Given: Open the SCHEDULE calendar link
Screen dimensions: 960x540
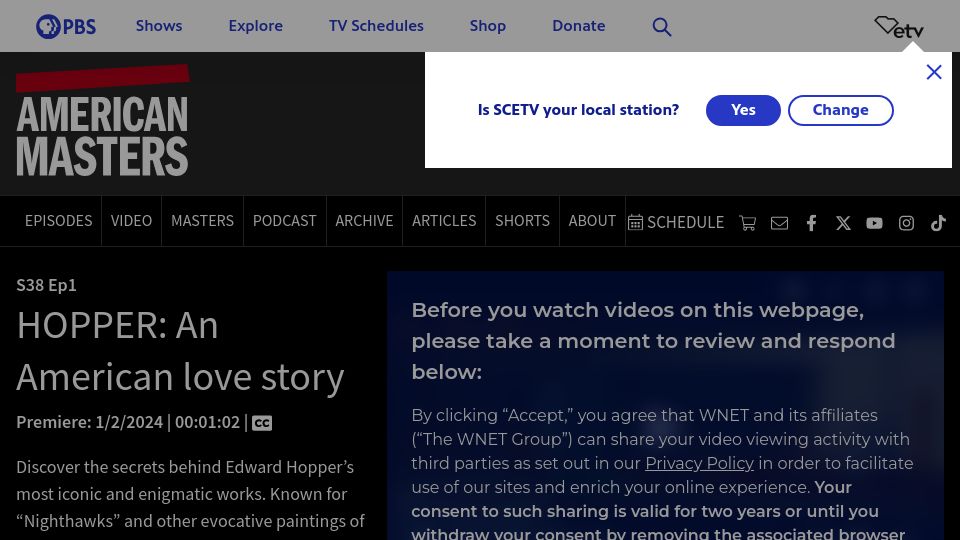Looking at the screenshot, I should (x=676, y=222).
